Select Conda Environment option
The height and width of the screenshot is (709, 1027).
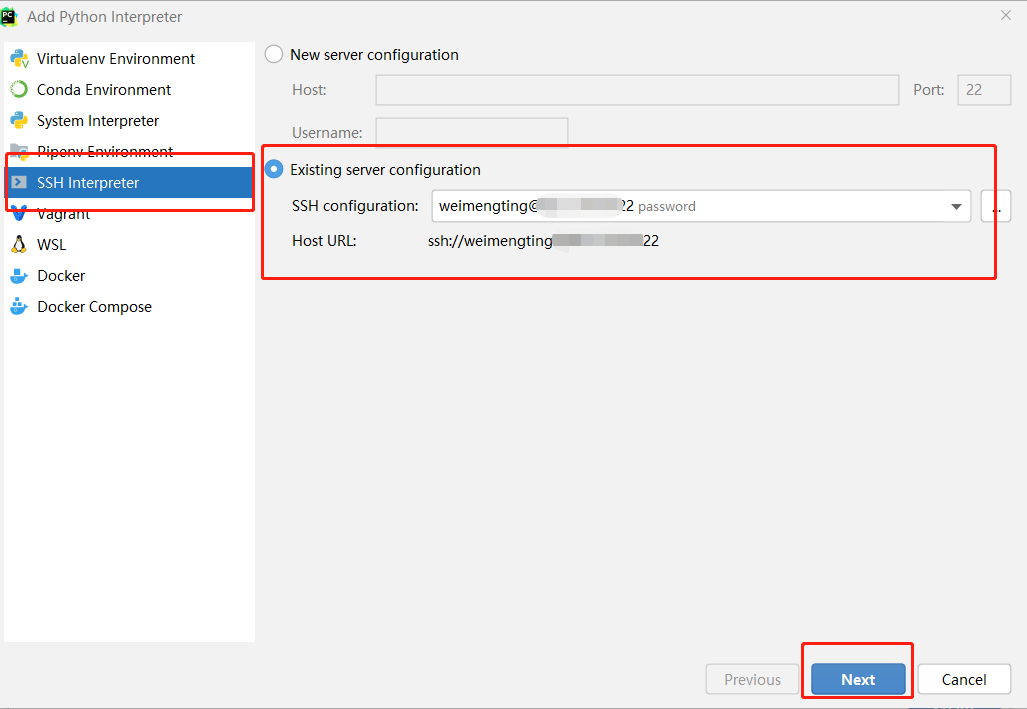[129, 90]
